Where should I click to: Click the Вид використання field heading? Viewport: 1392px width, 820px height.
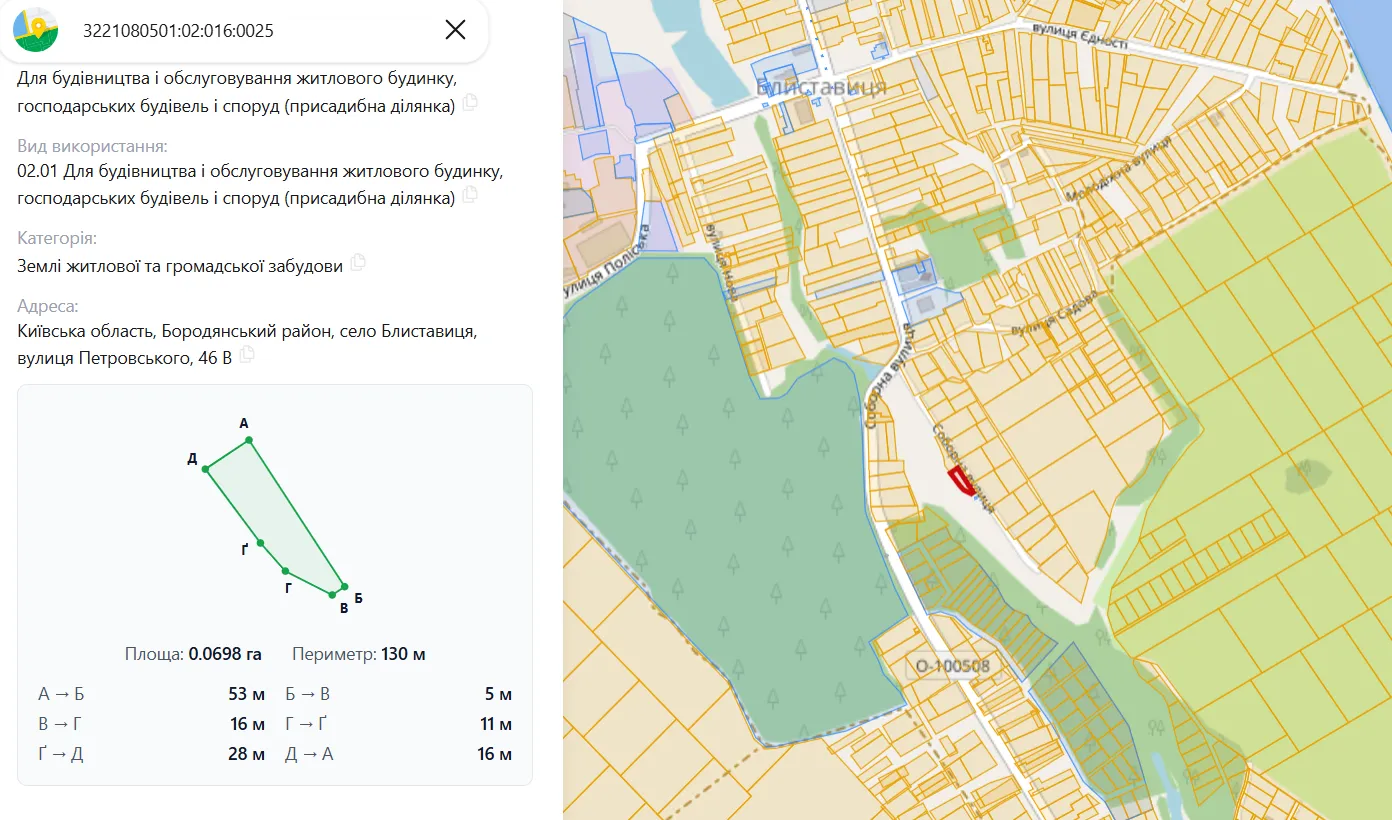[x=92, y=146]
